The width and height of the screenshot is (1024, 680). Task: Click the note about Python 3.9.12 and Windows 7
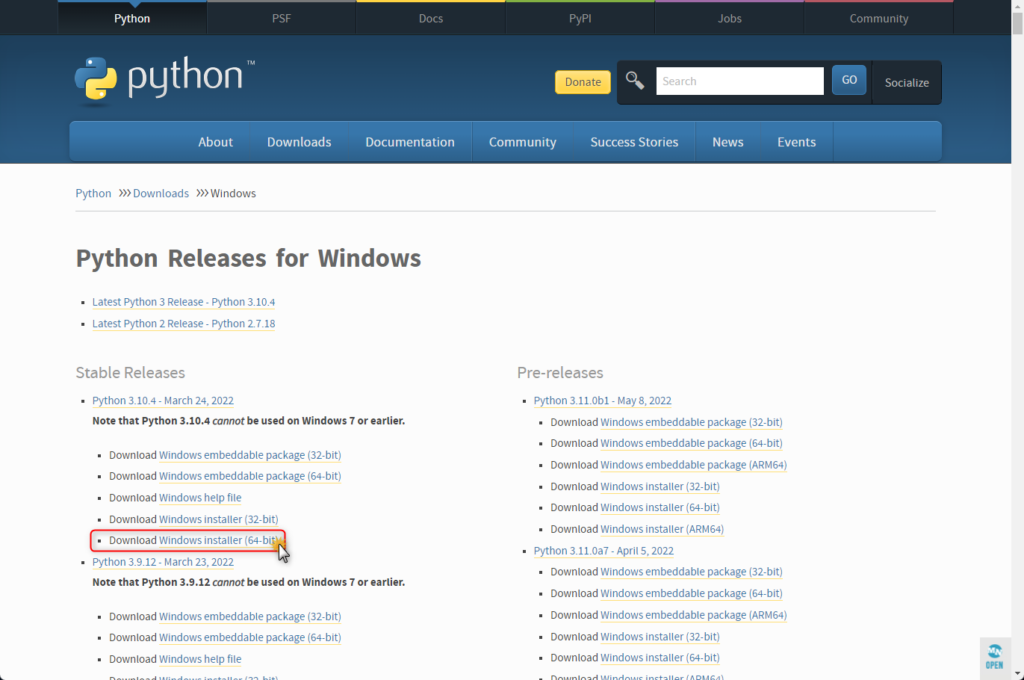(248, 582)
